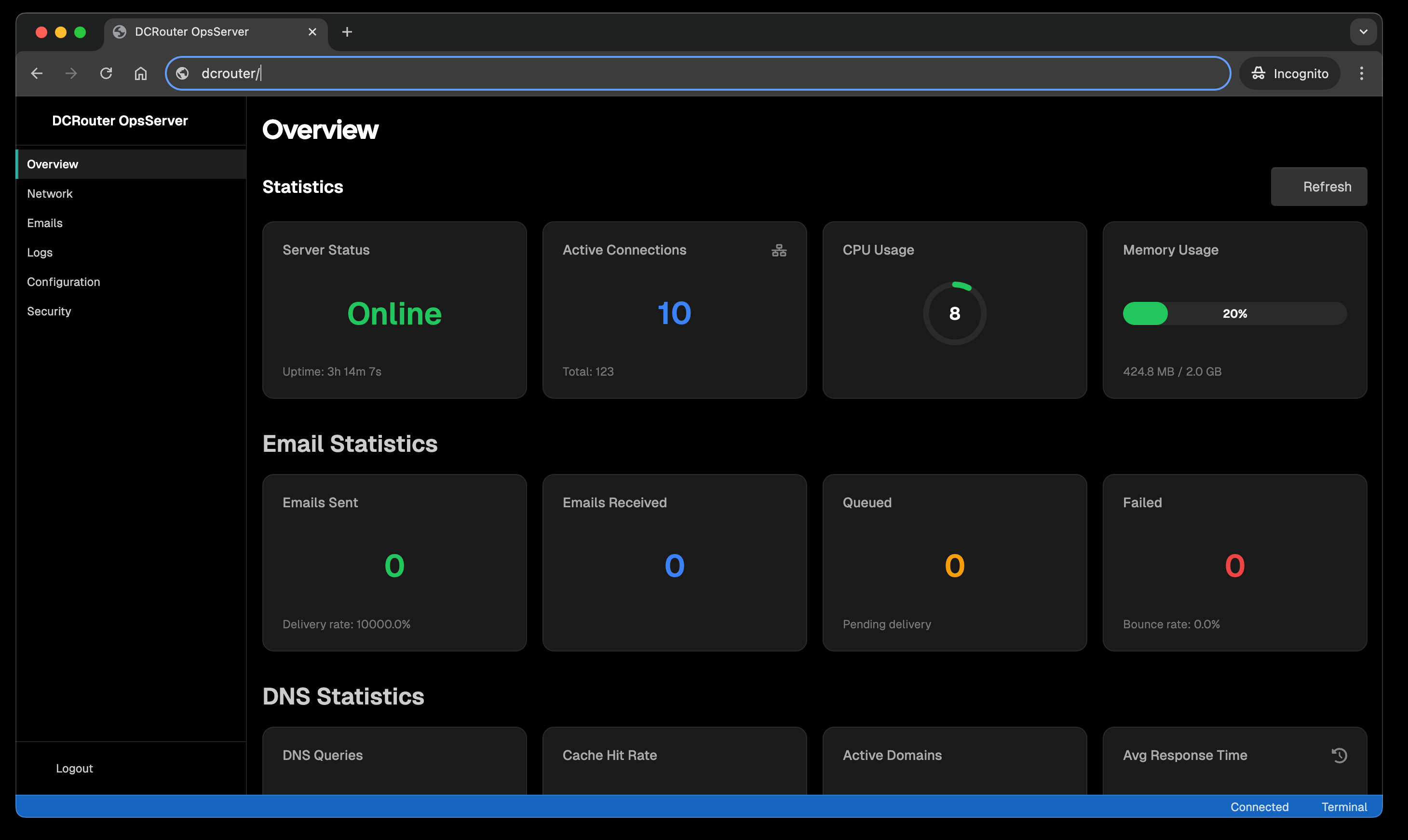1408x840 pixels.
Task: Focus the dcrouter address bar field
Action: coord(679,74)
